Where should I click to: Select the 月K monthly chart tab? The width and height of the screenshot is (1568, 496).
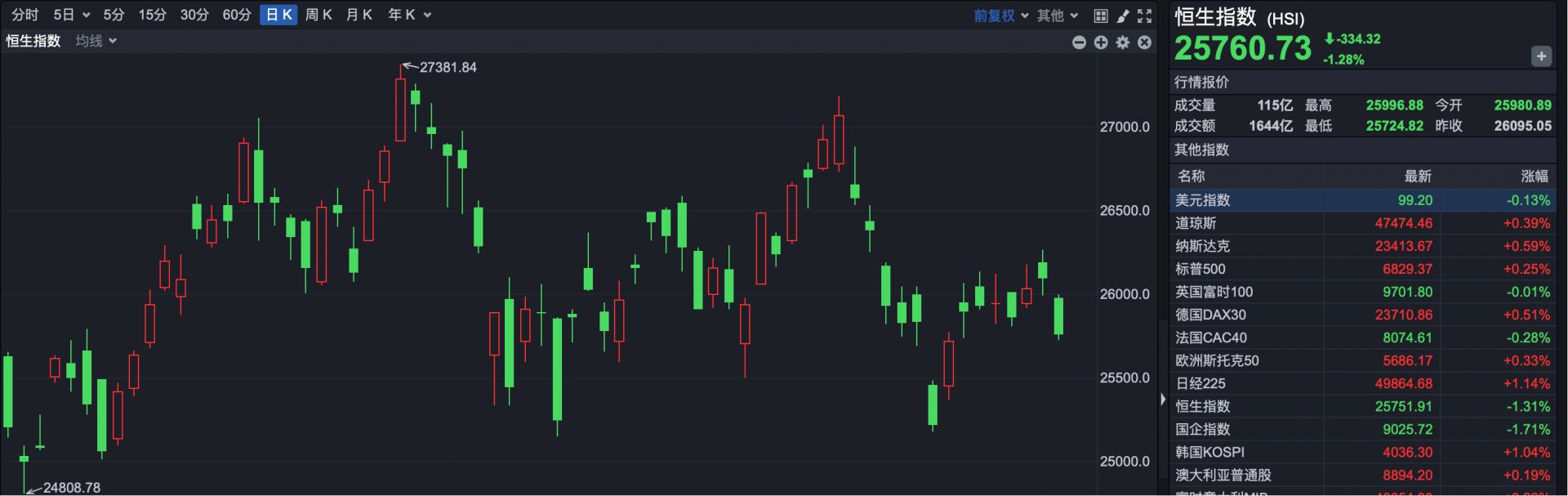[x=359, y=15]
